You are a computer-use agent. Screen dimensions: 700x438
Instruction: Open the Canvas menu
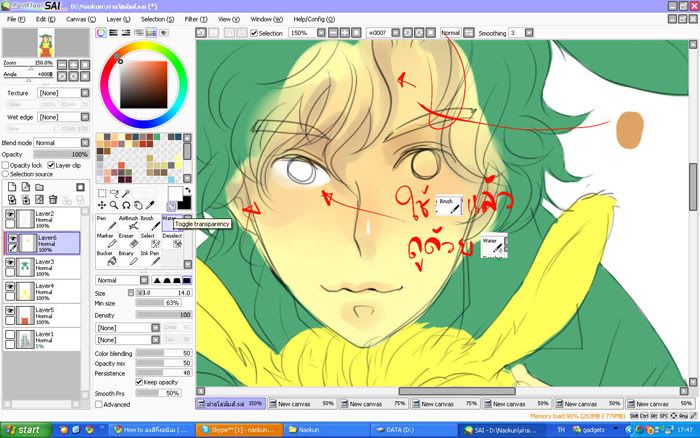tap(78, 18)
